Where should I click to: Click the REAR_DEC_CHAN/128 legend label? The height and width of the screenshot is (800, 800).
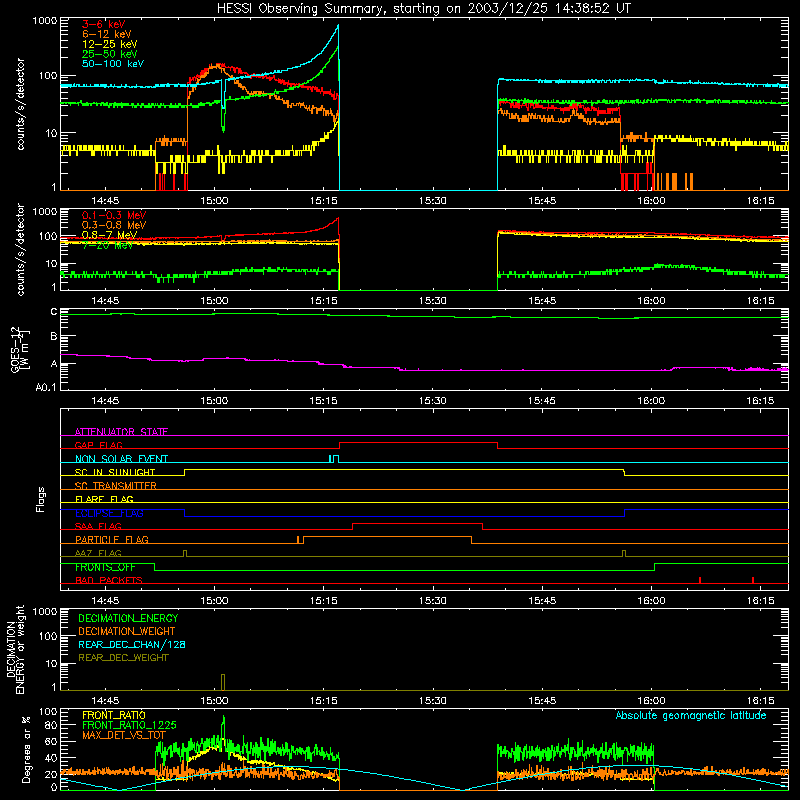[132, 644]
